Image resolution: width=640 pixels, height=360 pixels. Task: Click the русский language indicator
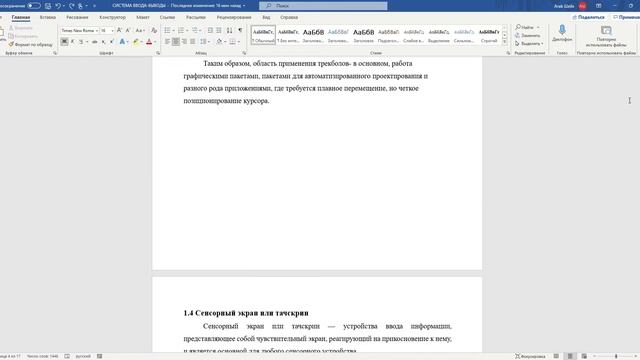83,356
